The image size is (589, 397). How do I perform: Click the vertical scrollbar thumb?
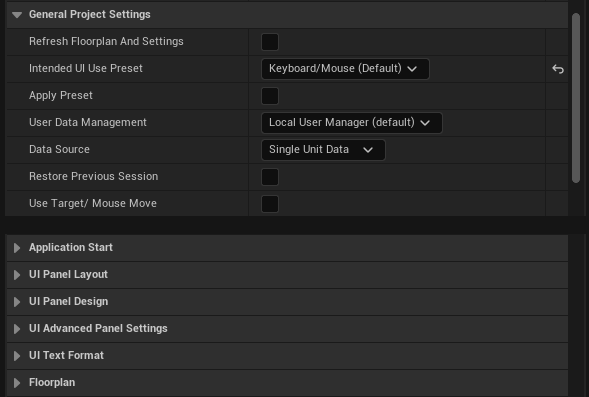click(576, 98)
